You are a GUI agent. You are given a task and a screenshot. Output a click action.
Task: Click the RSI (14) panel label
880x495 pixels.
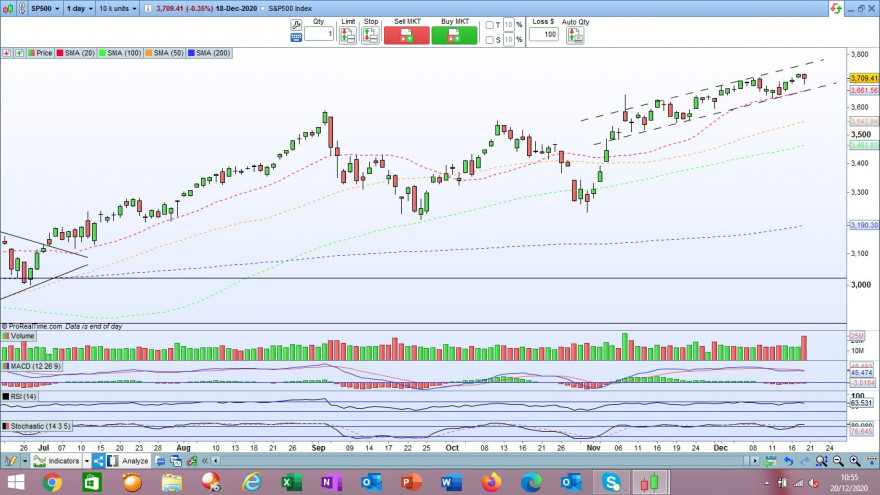tap(20, 396)
